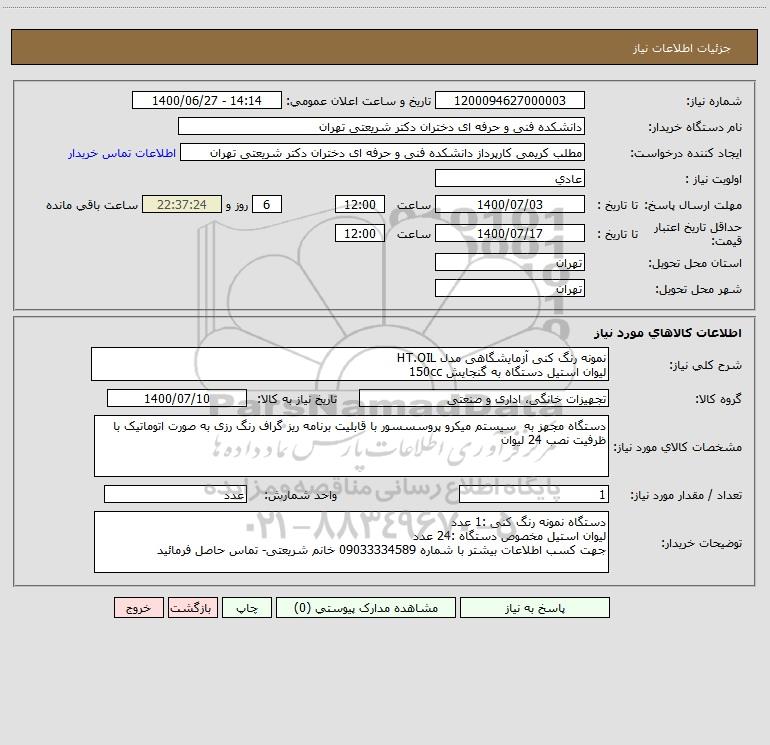This screenshot has width=770, height=745.
Task: Click the استان محل تحویل field تهران
Action: pos(510,262)
